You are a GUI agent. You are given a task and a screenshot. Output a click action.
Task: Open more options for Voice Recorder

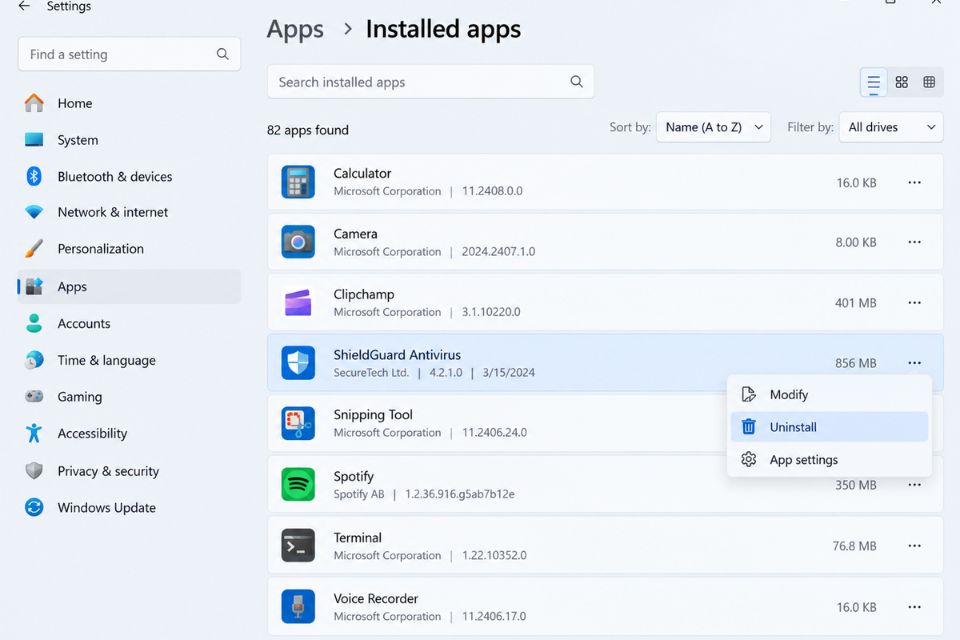click(914, 607)
